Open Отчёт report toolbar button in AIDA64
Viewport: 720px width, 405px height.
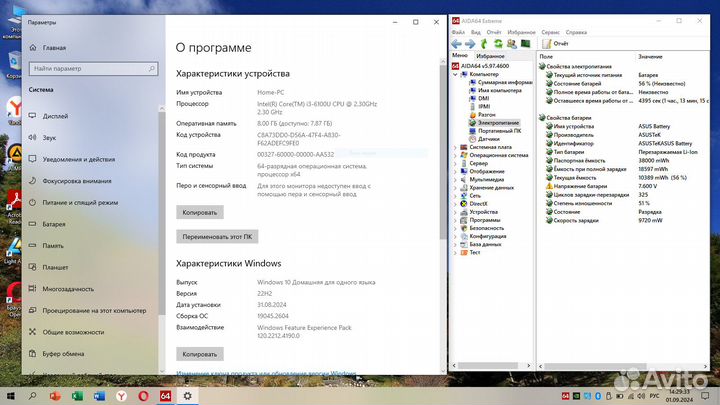555,44
